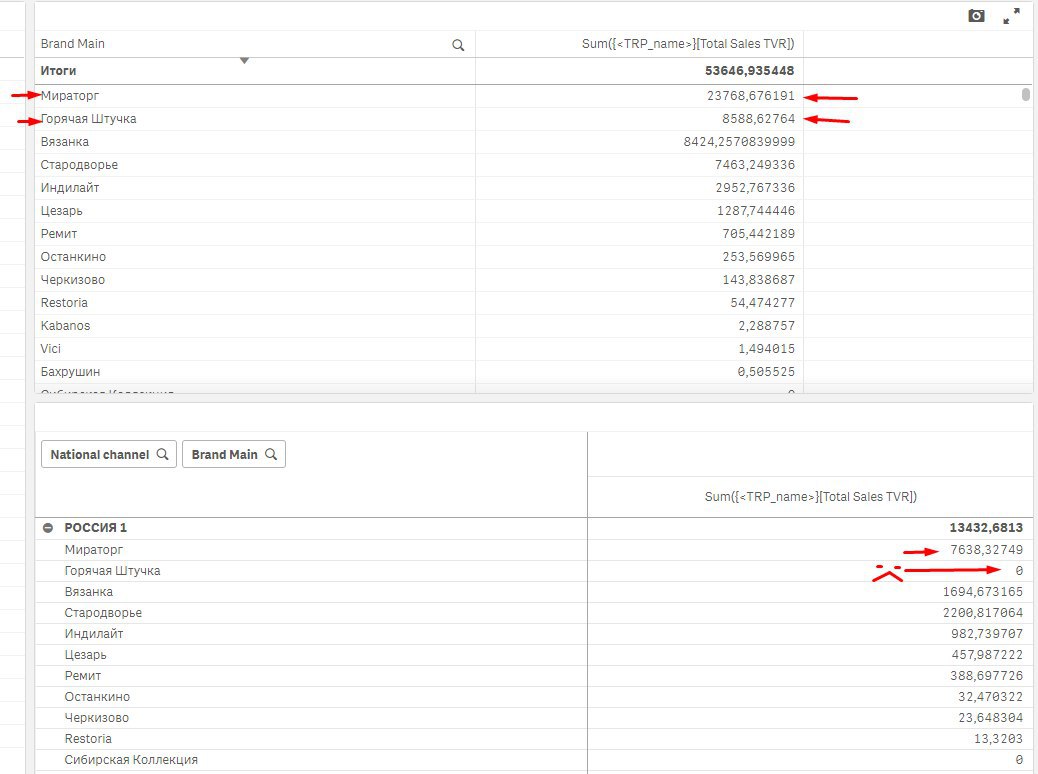Select Сибирская Коллекция under РОССИЯ 1

click(x=131, y=760)
